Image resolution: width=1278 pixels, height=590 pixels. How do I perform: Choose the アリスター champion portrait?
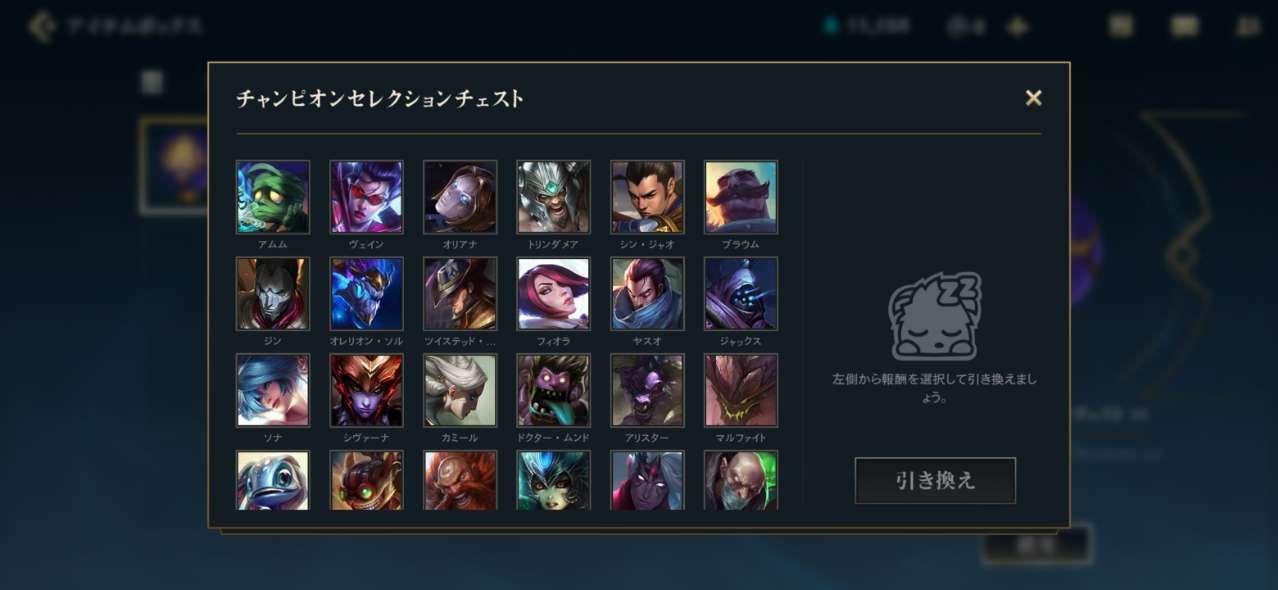coord(648,390)
